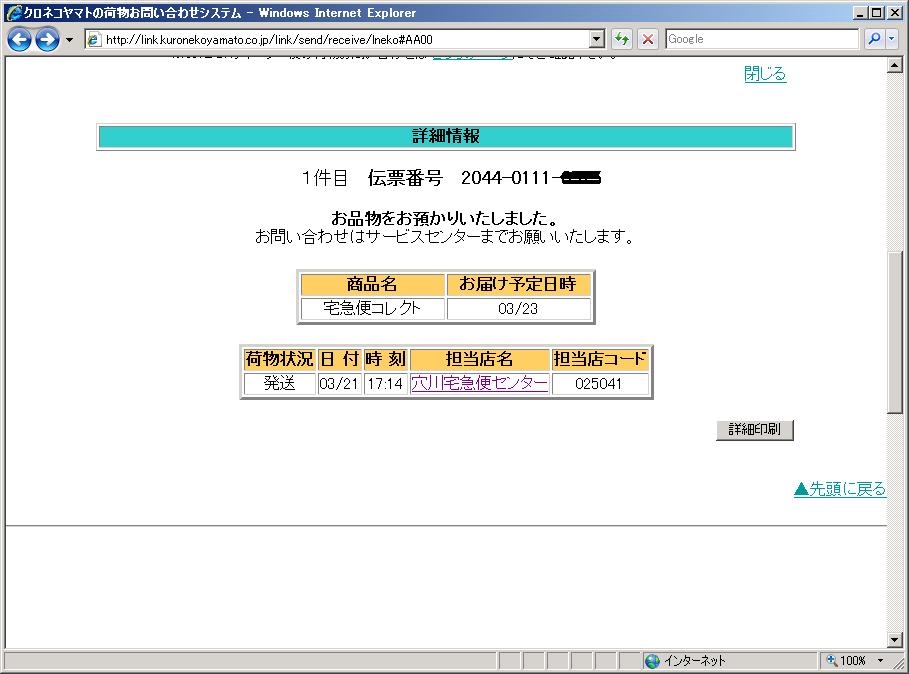Click the ▲先頭に戻る link
This screenshot has height=674, width=909.
(x=839, y=489)
